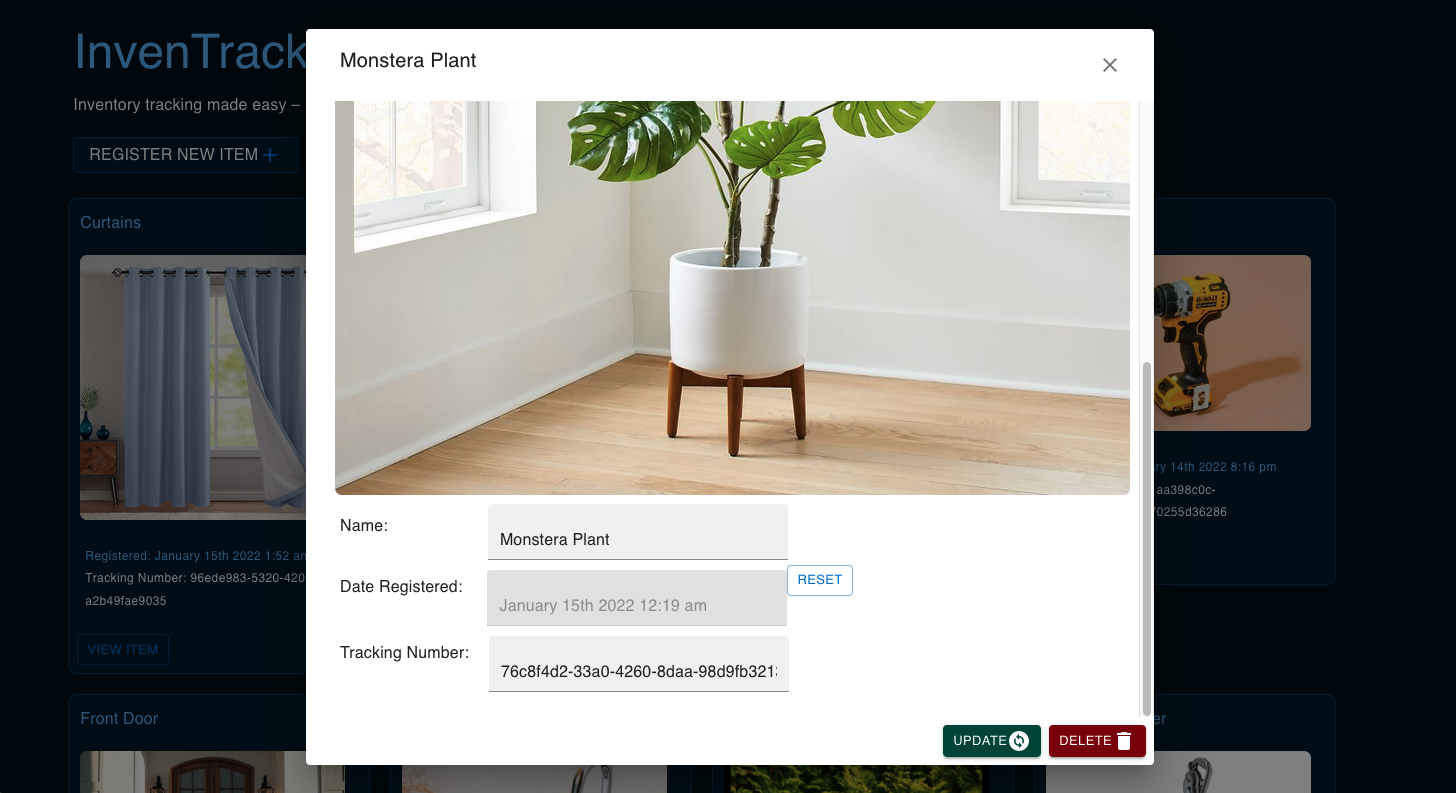Click the InvenTrack title heading
This screenshot has width=1456, height=793.
[x=190, y=52]
